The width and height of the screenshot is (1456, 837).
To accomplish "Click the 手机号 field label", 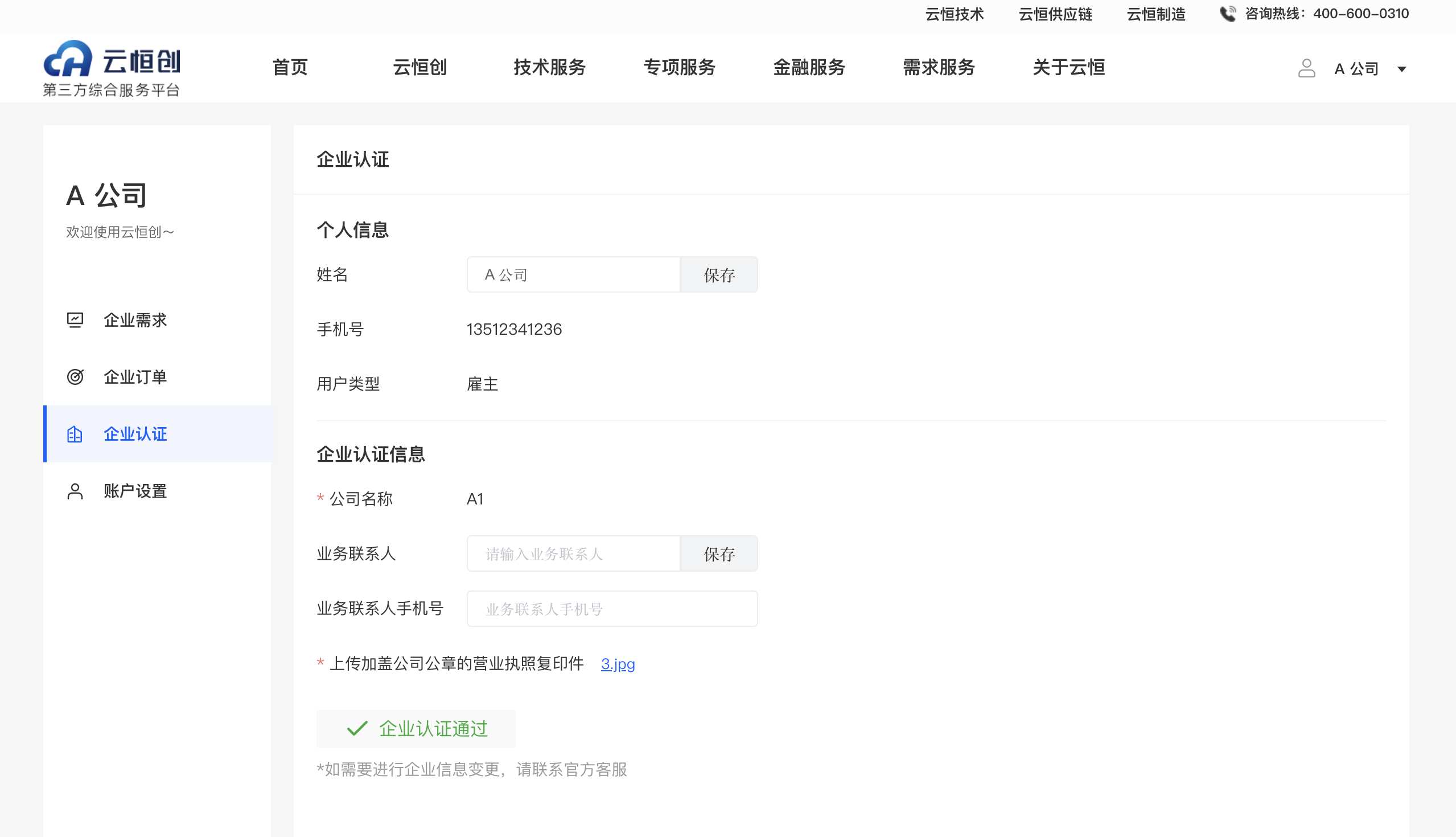I will click(x=340, y=330).
